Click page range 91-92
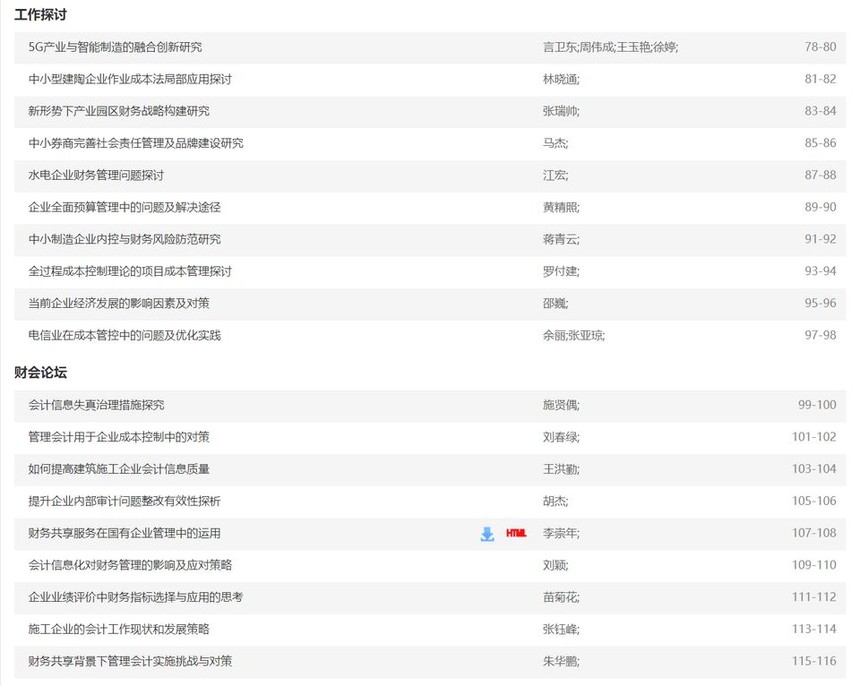This screenshot has height=686, width=860. [x=821, y=239]
